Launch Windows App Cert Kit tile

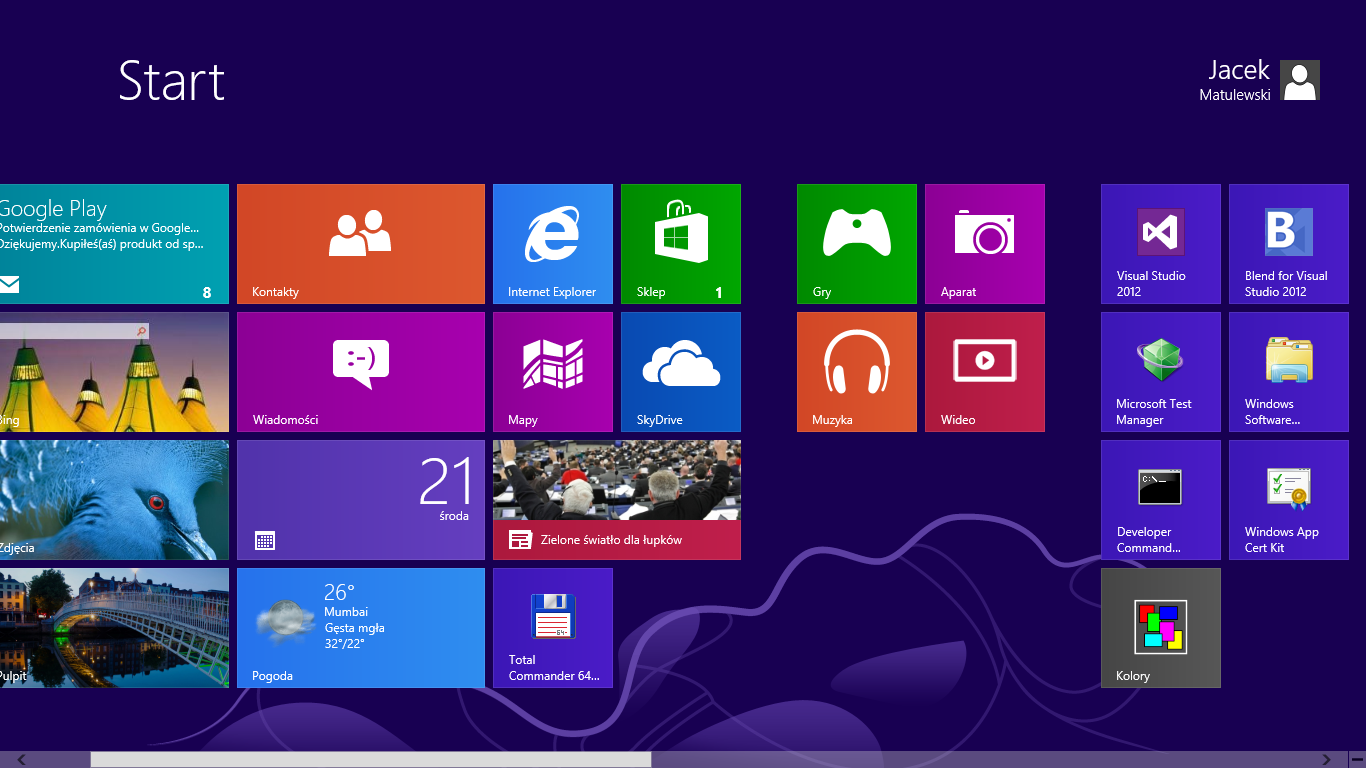pos(1289,500)
